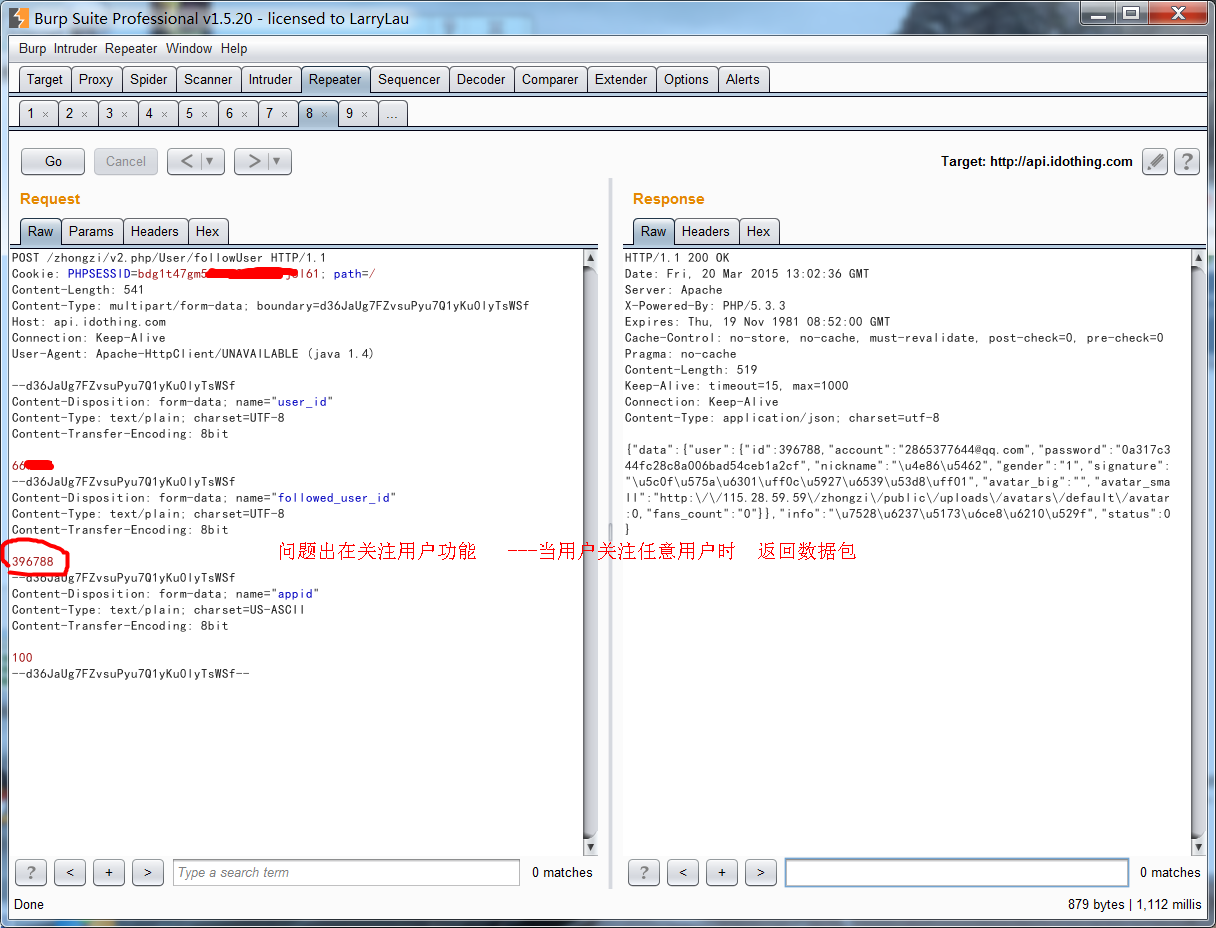
Task: Close repeater tab 5
Action: [x=205, y=114]
